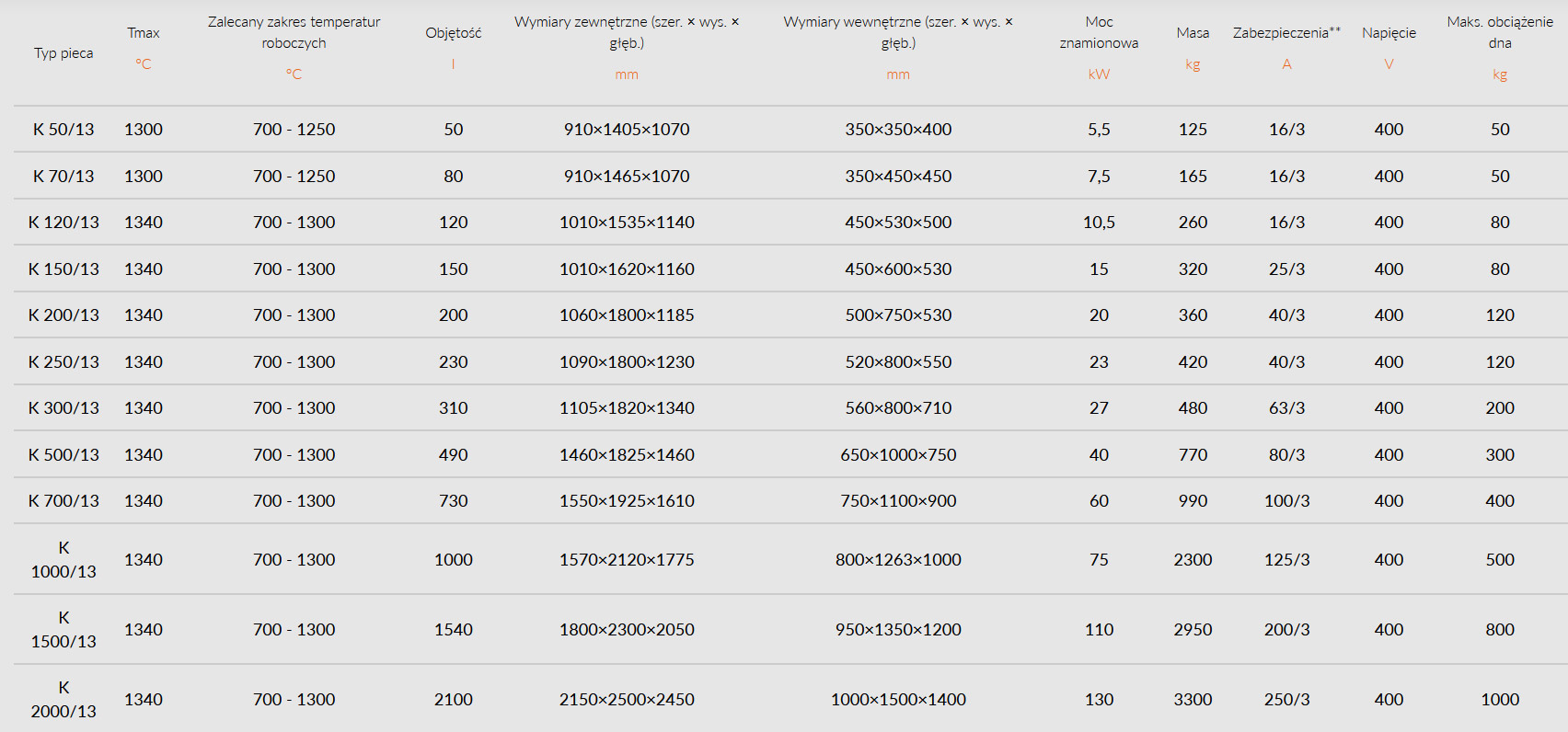
Task: Select the K 500/13 row label
Action: [x=63, y=455]
